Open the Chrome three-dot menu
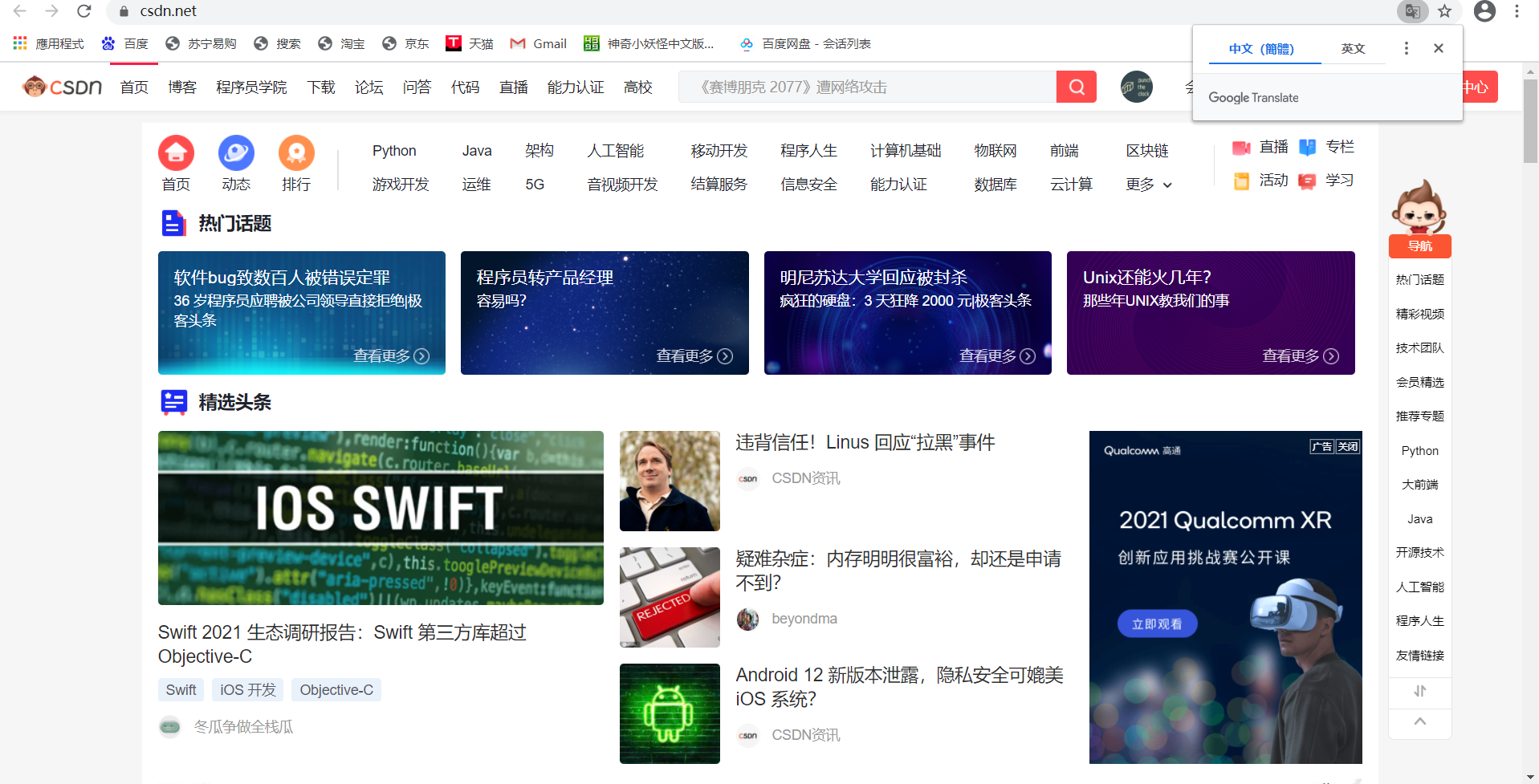 [x=1517, y=11]
